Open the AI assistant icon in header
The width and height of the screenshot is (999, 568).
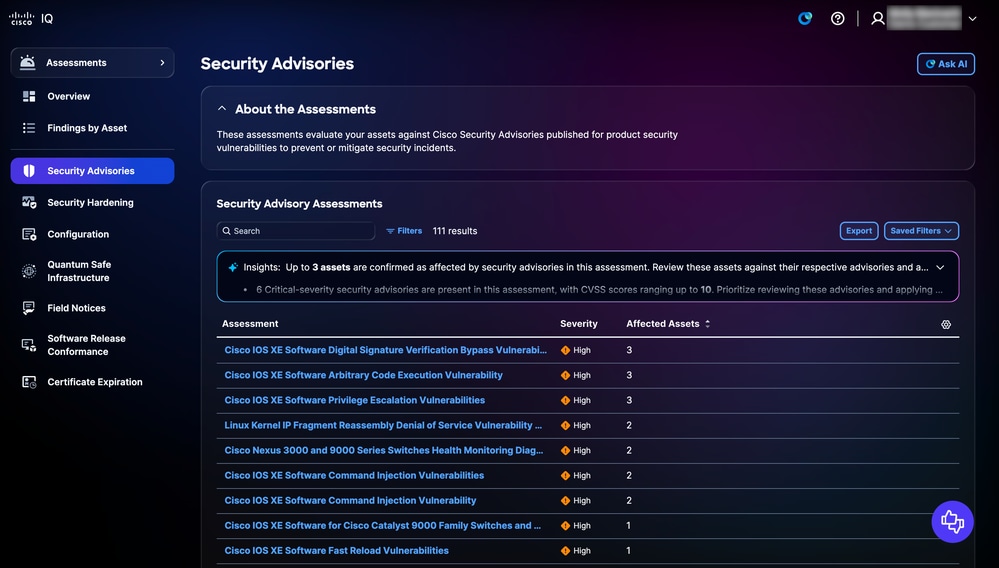[805, 18]
